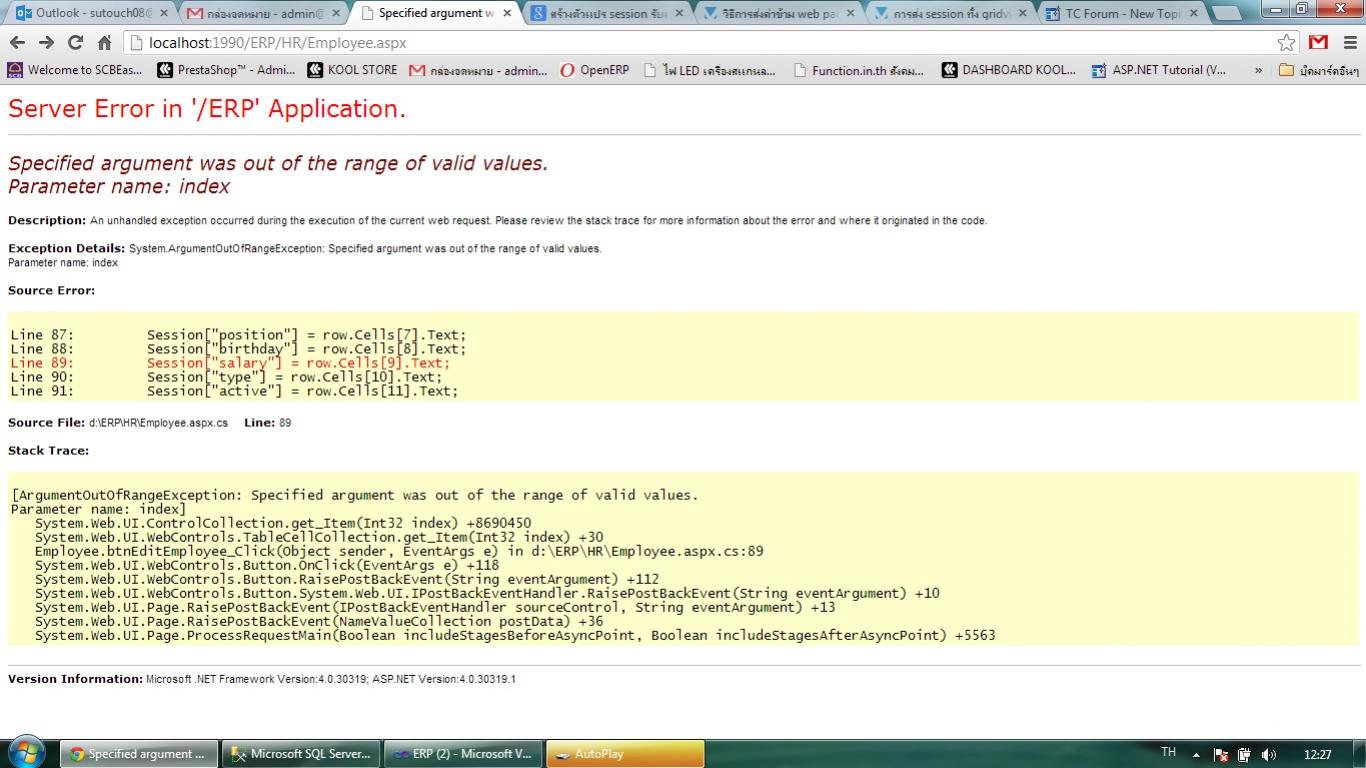The height and width of the screenshot is (768, 1366).
Task: Click the 'Parameter name: index' heading
Action: click(x=119, y=186)
